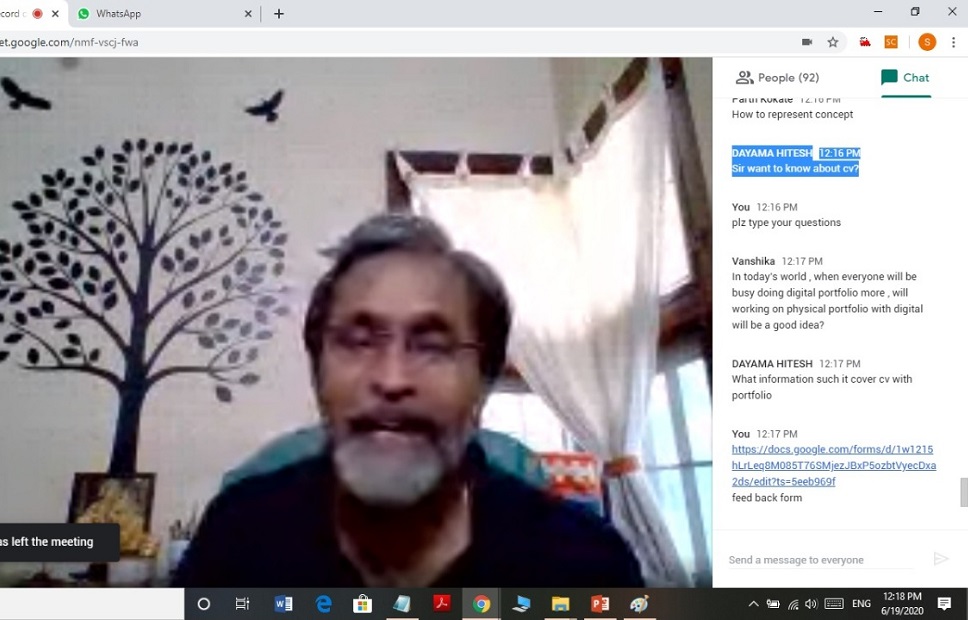968x620 pixels.
Task: Show hidden system tray icons
Action: pyautogui.click(x=753, y=604)
